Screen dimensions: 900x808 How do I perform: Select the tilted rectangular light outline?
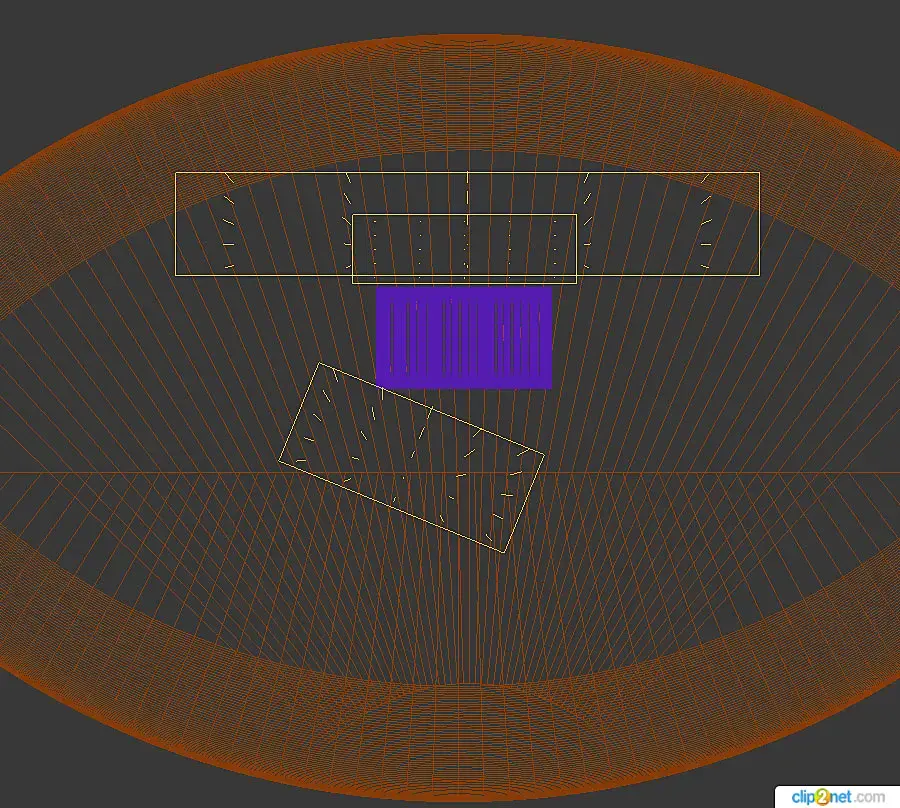[411, 457]
